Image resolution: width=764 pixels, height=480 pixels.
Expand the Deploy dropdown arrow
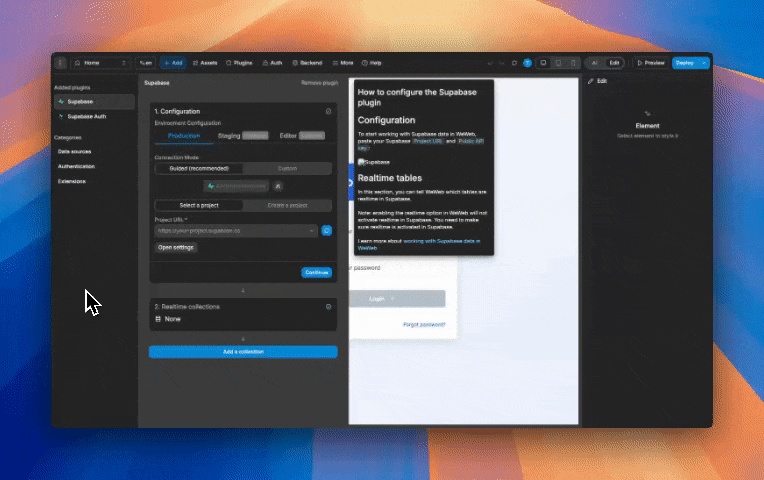pos(704,63)
